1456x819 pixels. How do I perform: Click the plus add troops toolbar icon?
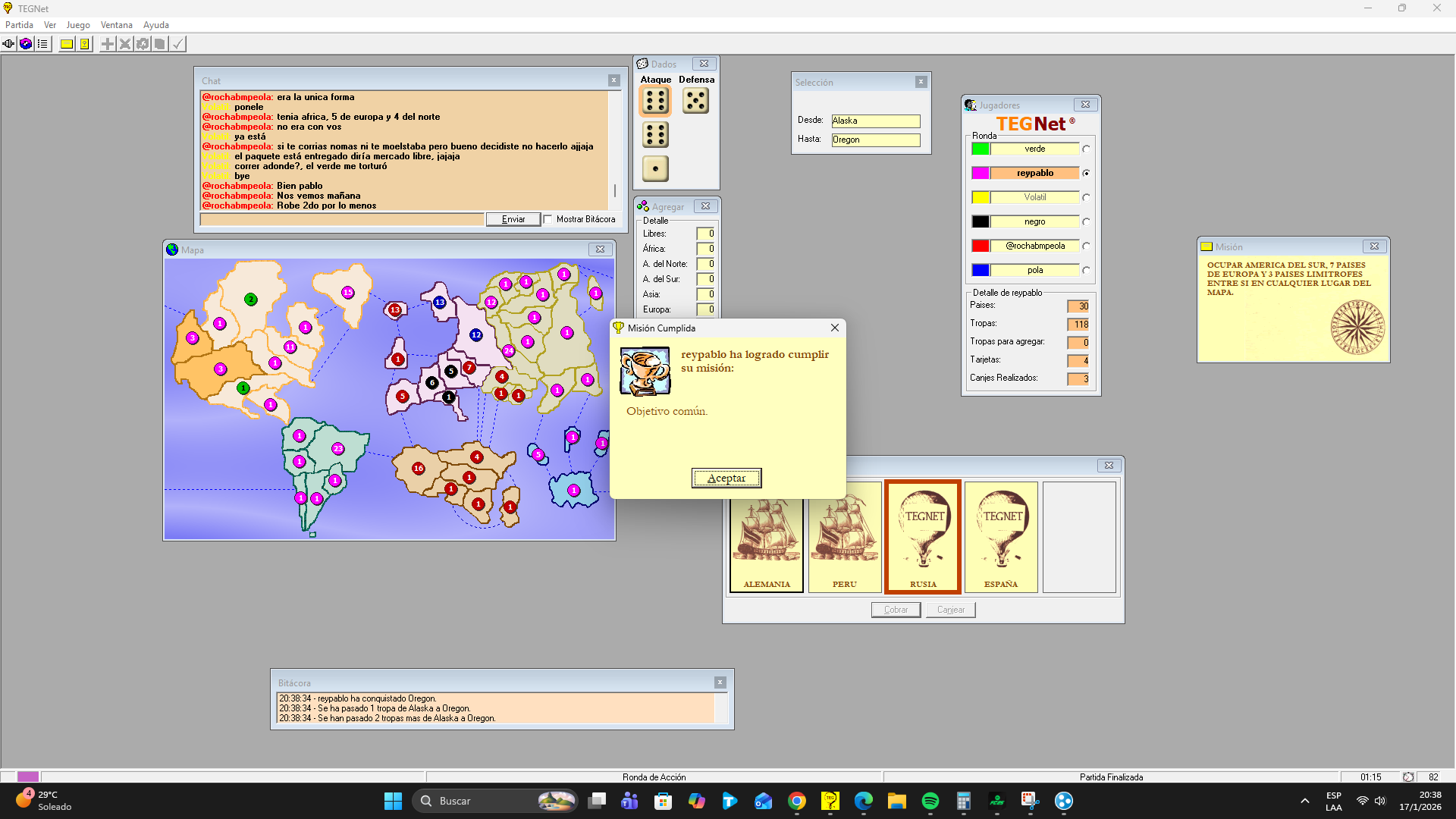point(108,44)
